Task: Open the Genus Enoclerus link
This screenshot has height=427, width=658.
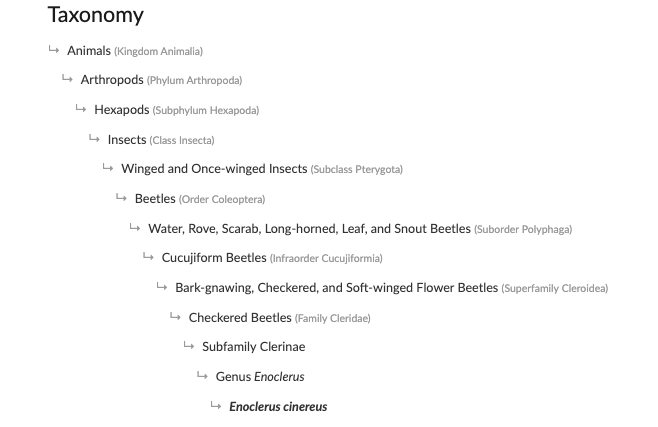Action: (260, 377)
